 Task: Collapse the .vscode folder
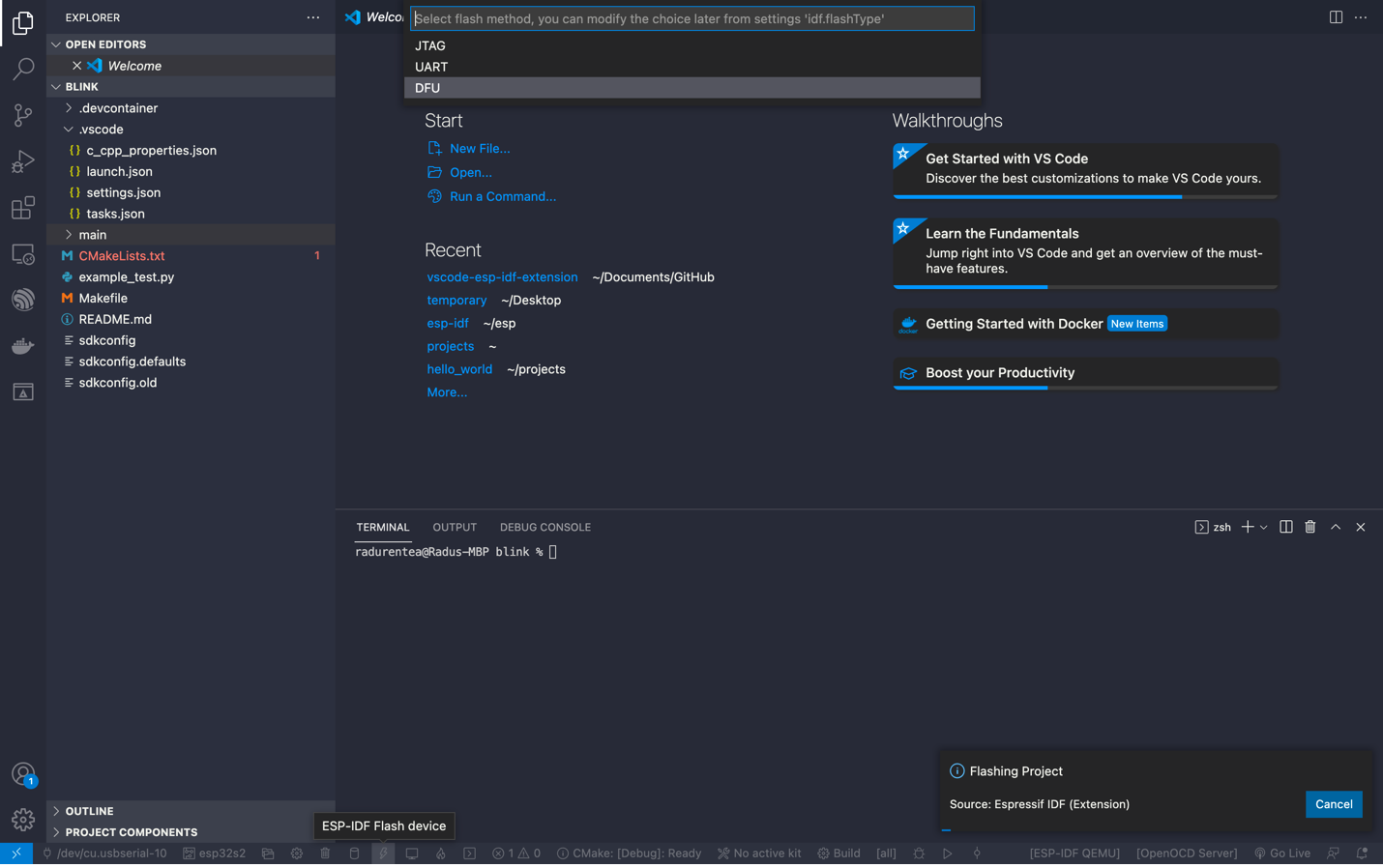[x=101, y=130]
